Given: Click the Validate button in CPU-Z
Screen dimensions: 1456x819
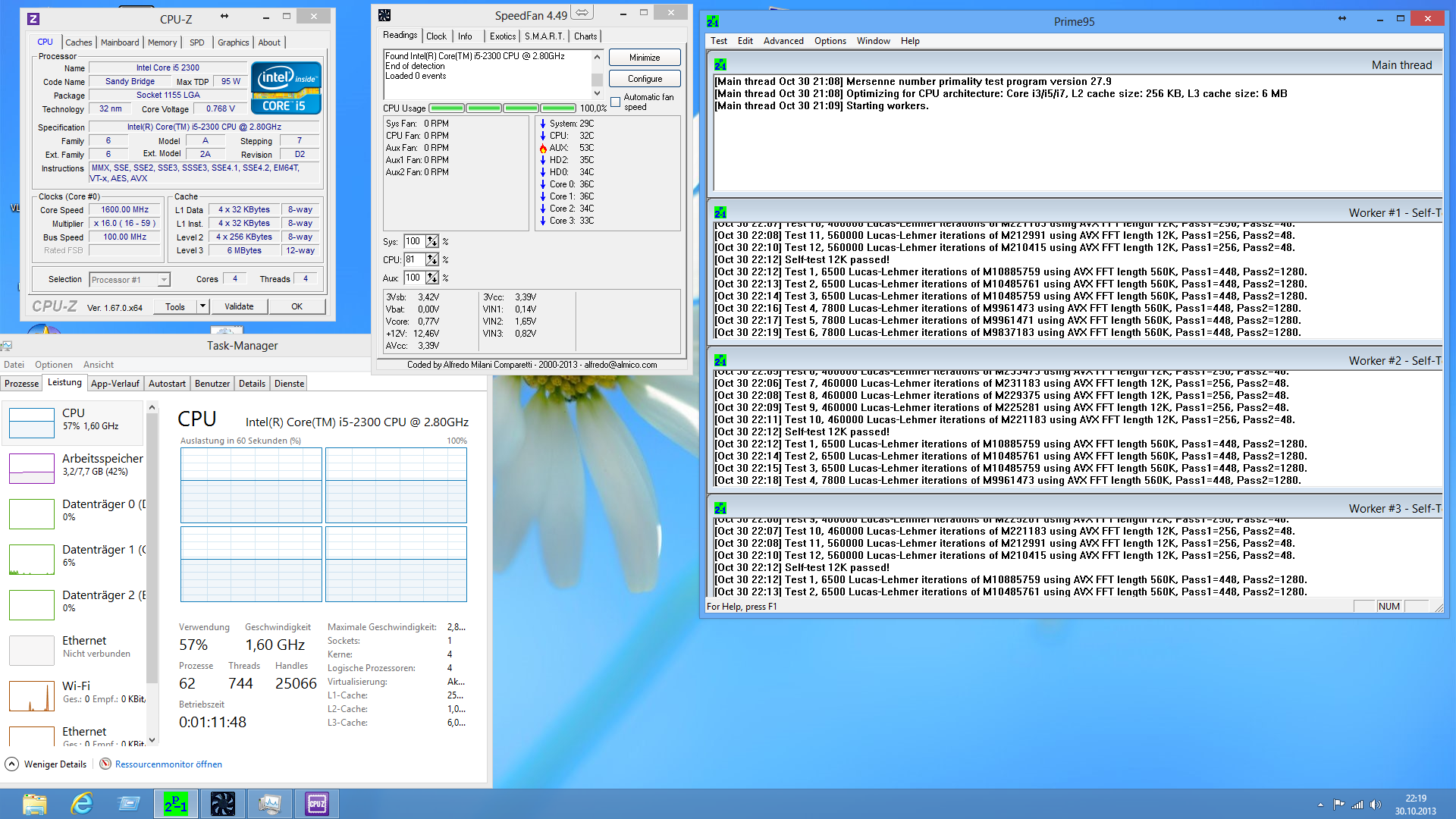Looking at the screenshot, I should tap(239, 306).
